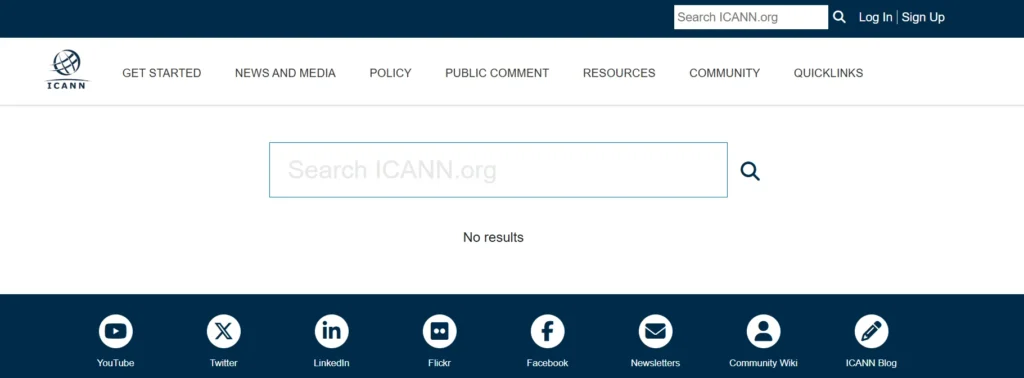Click the ICANN Blog text label

pos(871,363)
